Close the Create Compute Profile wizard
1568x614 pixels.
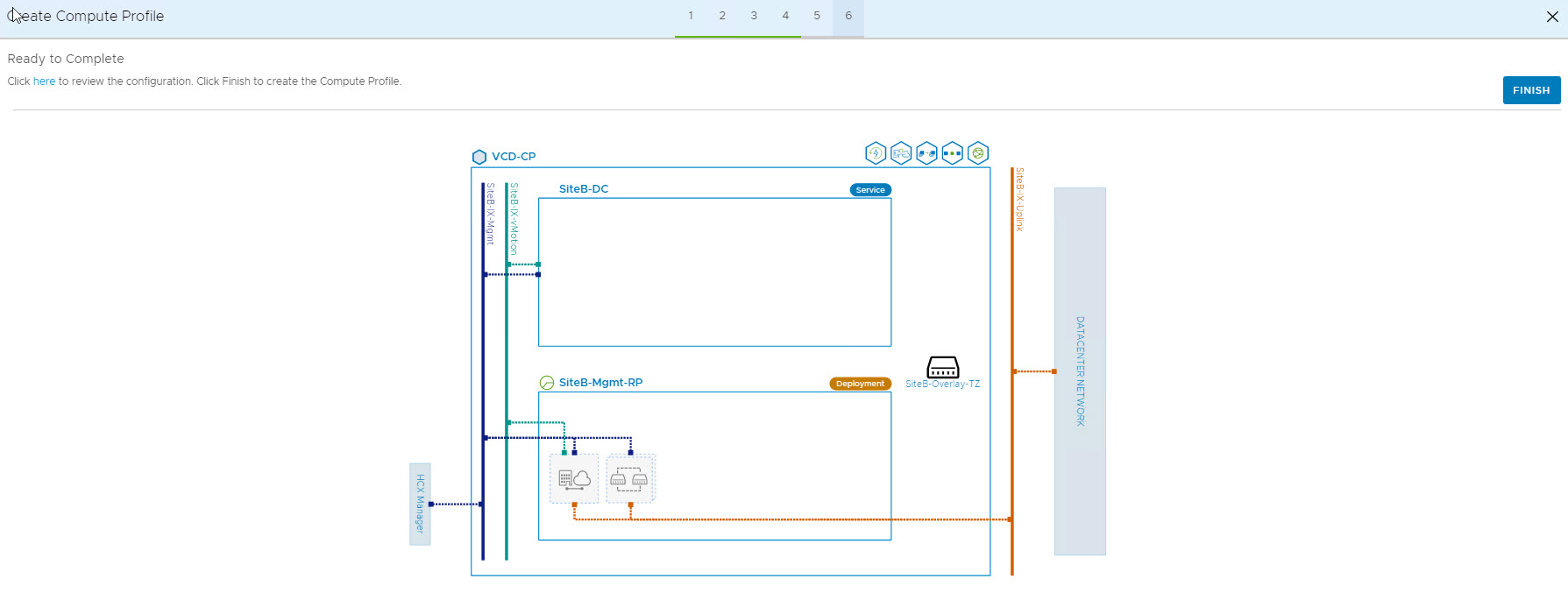point(1552,17)
